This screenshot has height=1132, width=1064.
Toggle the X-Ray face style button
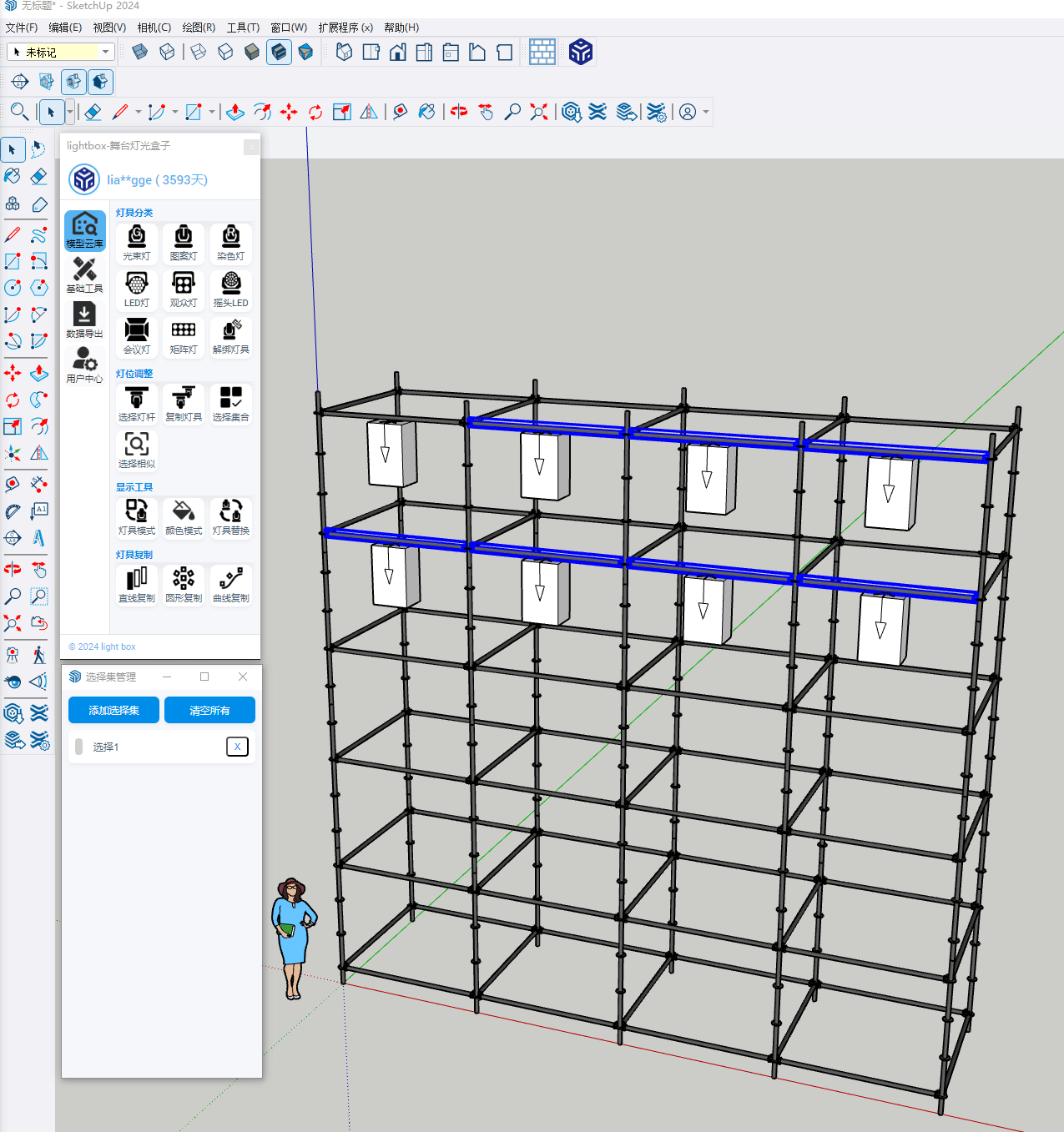click(140, 53)
